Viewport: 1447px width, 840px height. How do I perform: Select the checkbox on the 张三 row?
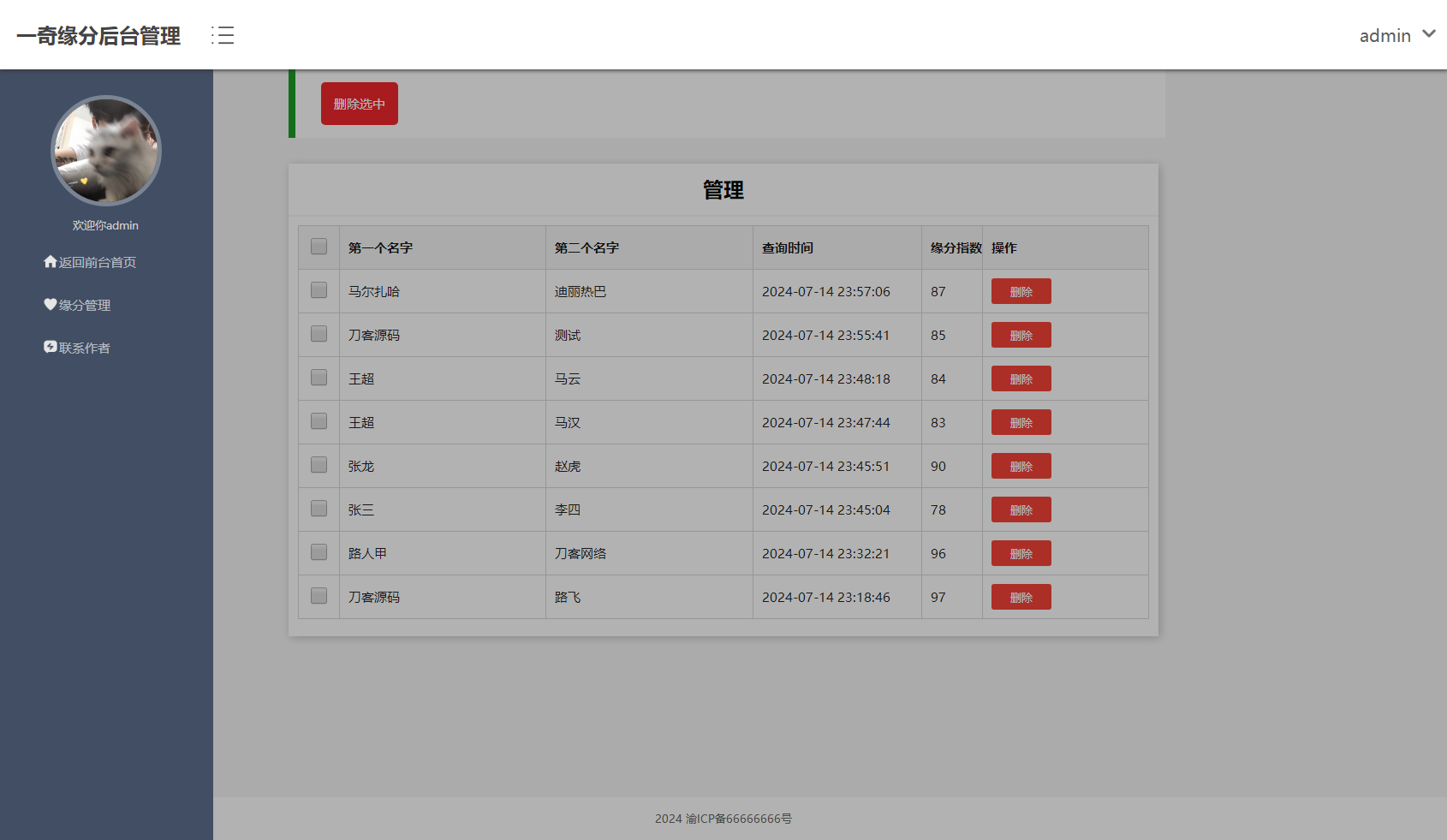318,508
